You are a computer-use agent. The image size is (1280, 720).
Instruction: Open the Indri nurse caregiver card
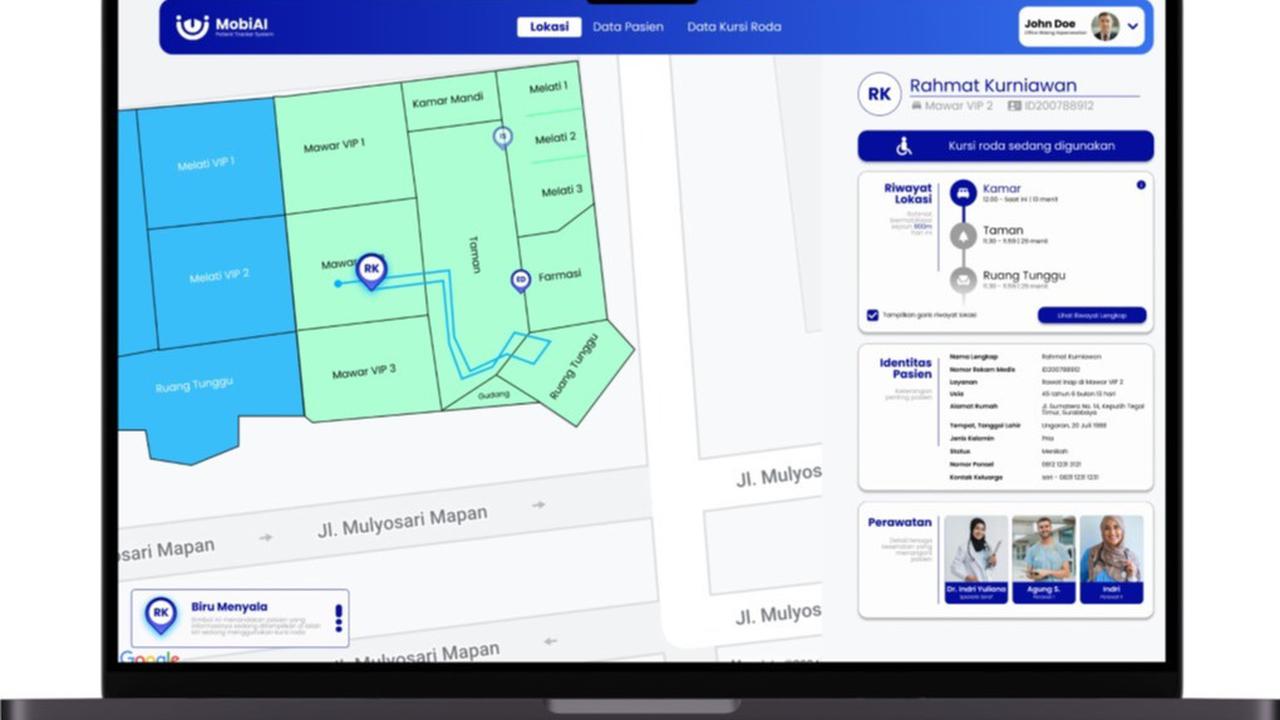(x=1112, y=560)
